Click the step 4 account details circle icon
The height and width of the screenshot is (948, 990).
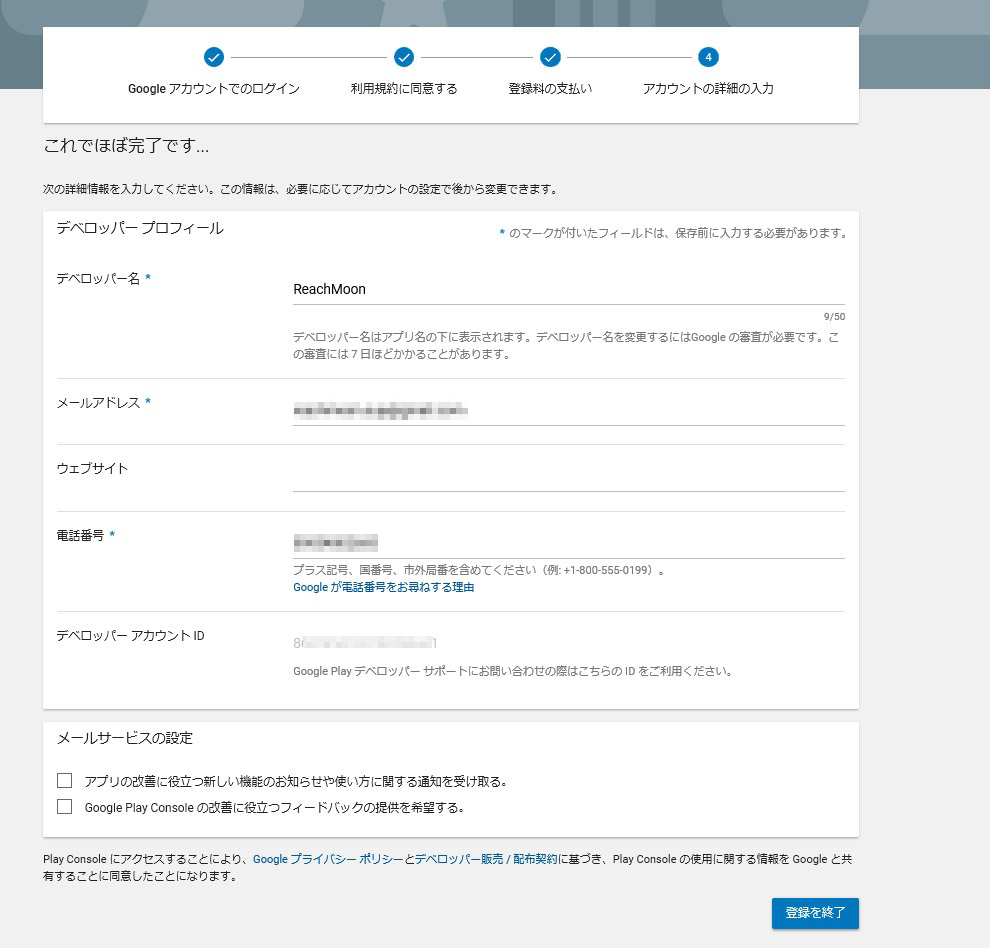coord(708,57)
